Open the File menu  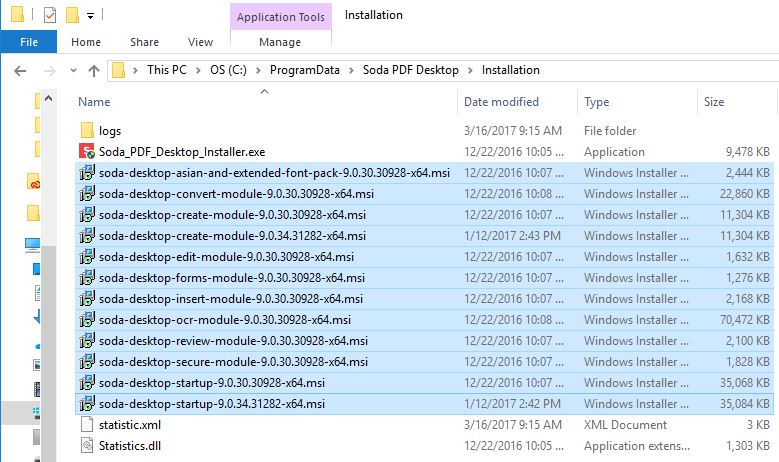(29, 42)
